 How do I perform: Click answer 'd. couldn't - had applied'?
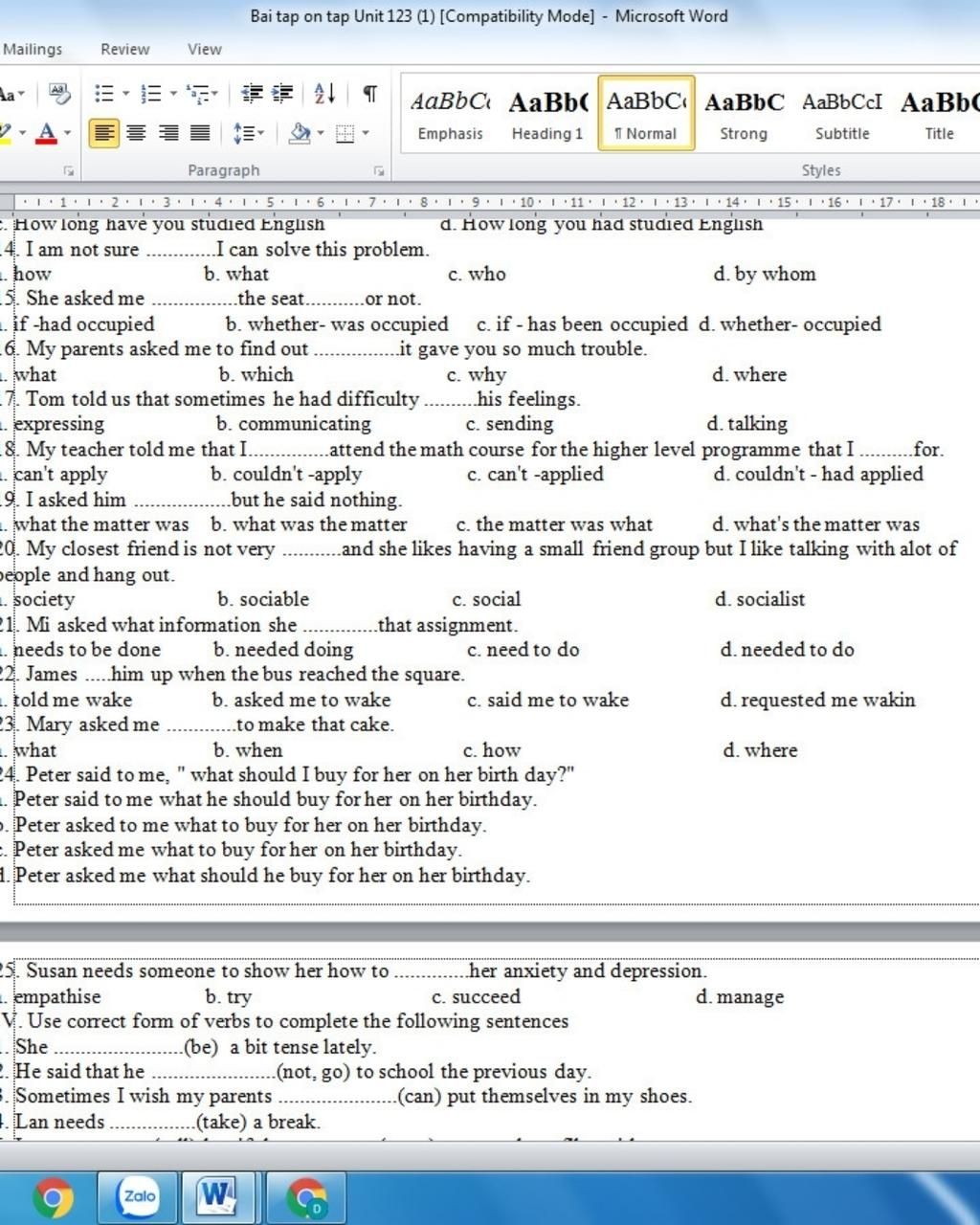pos(818,474)
